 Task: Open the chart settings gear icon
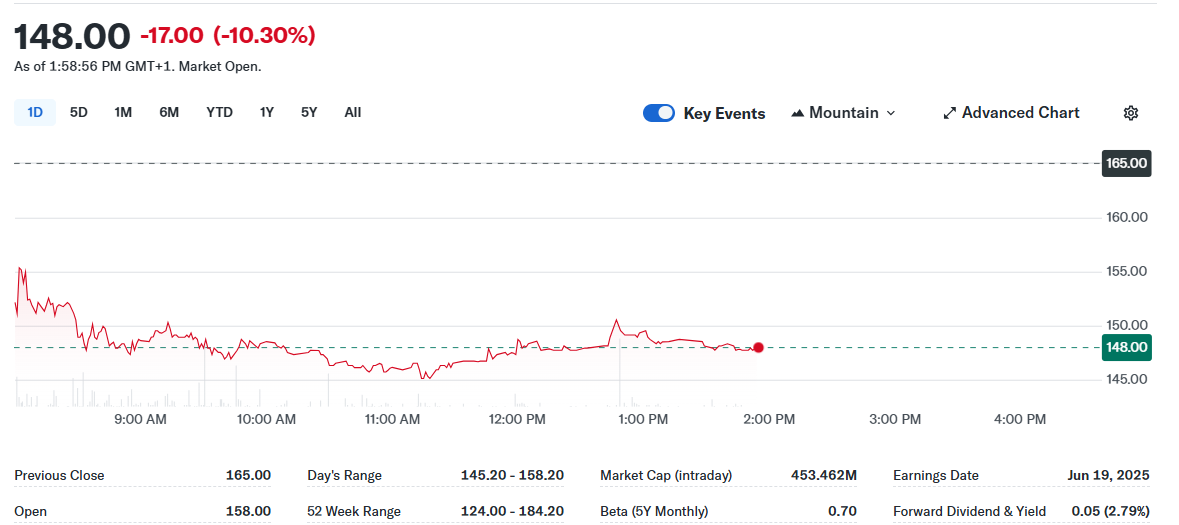(1130, 113)
